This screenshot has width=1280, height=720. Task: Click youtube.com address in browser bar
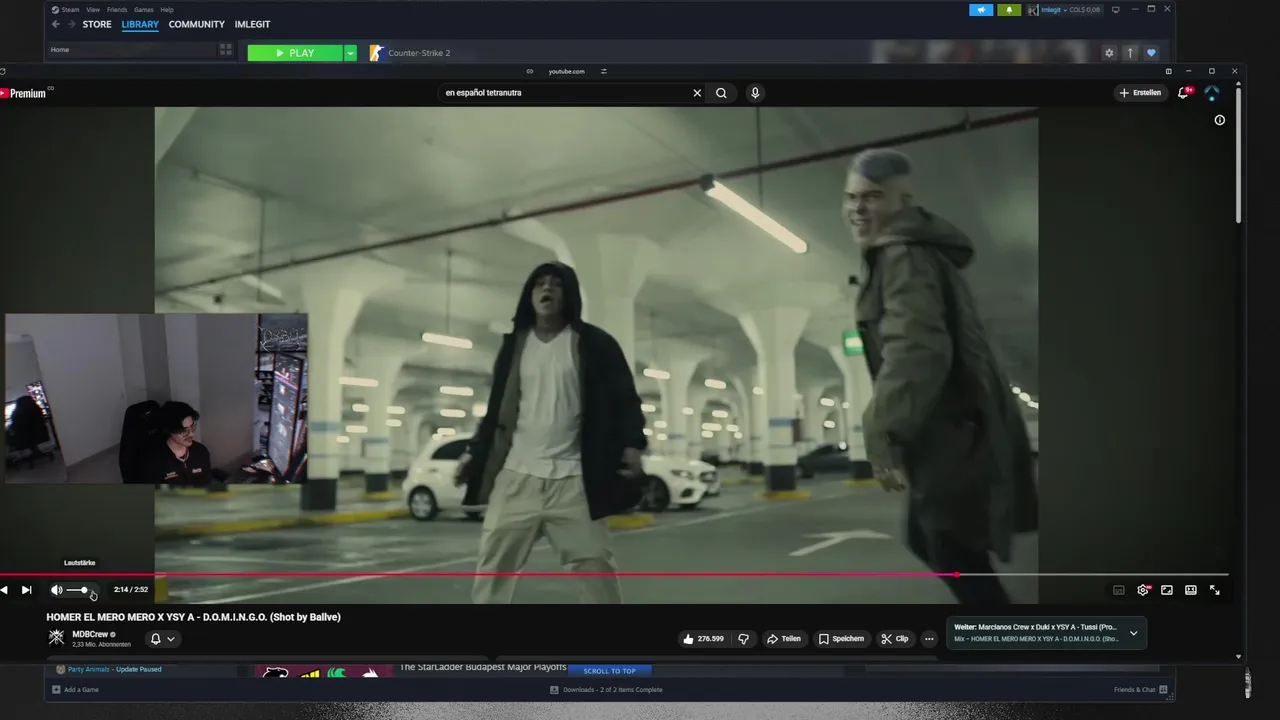(566, 72)
